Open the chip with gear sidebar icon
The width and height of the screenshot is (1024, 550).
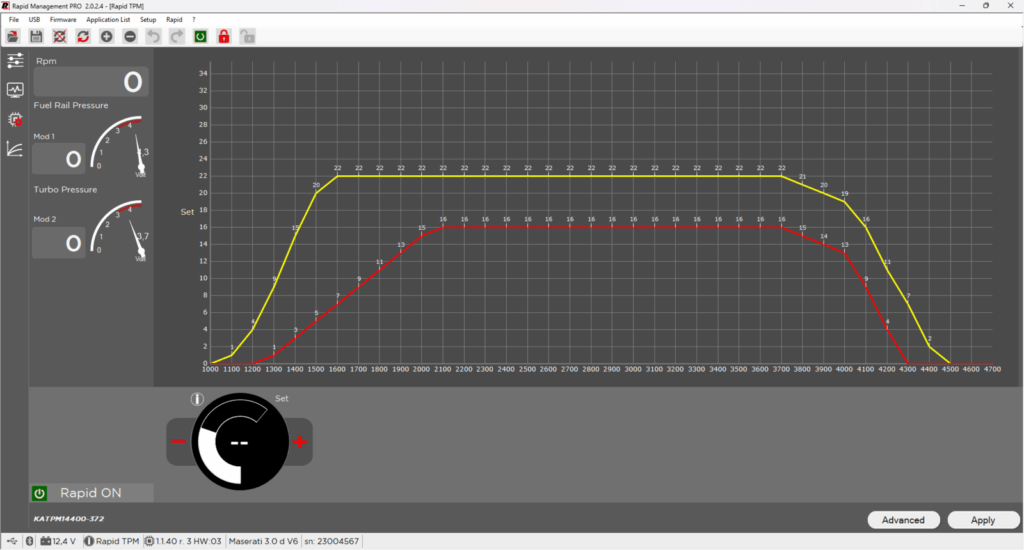[x=15, y=119]
